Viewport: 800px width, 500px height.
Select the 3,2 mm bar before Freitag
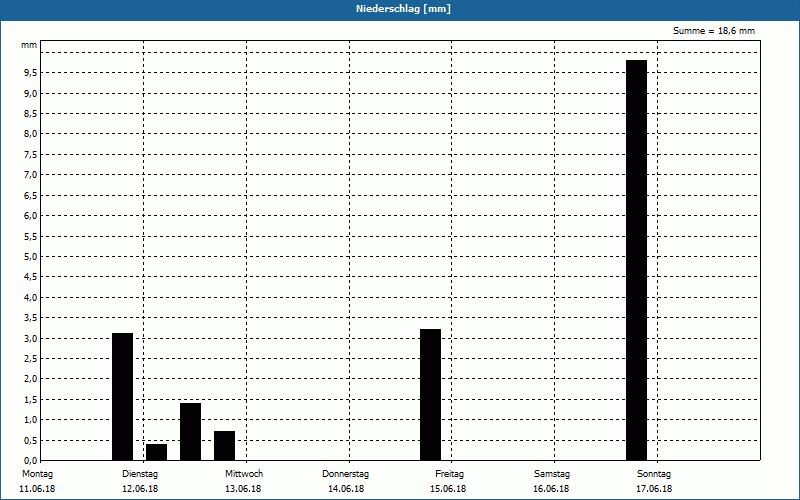click(431, 395)
